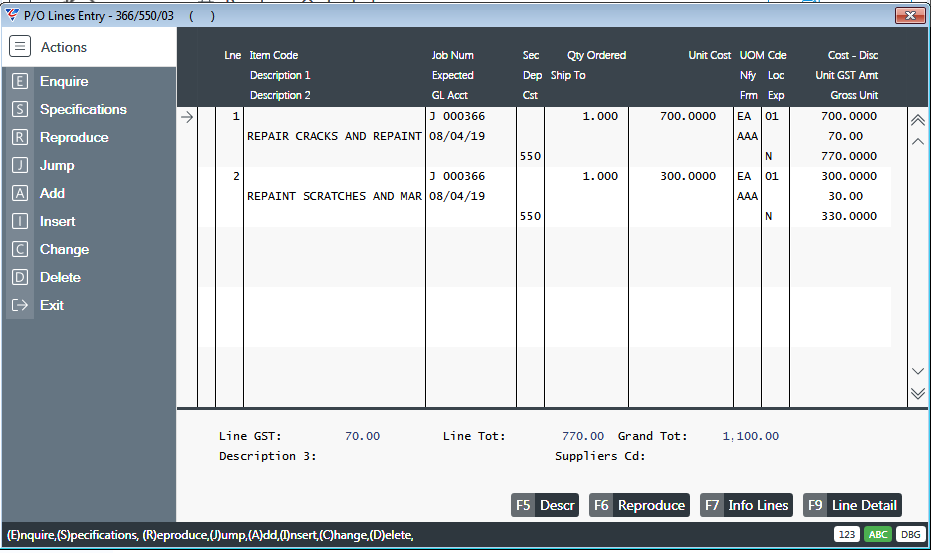This screenshot has width=932, height=553.
Task: Jump to bottom with double down chevron
Action: coord(918,393)
